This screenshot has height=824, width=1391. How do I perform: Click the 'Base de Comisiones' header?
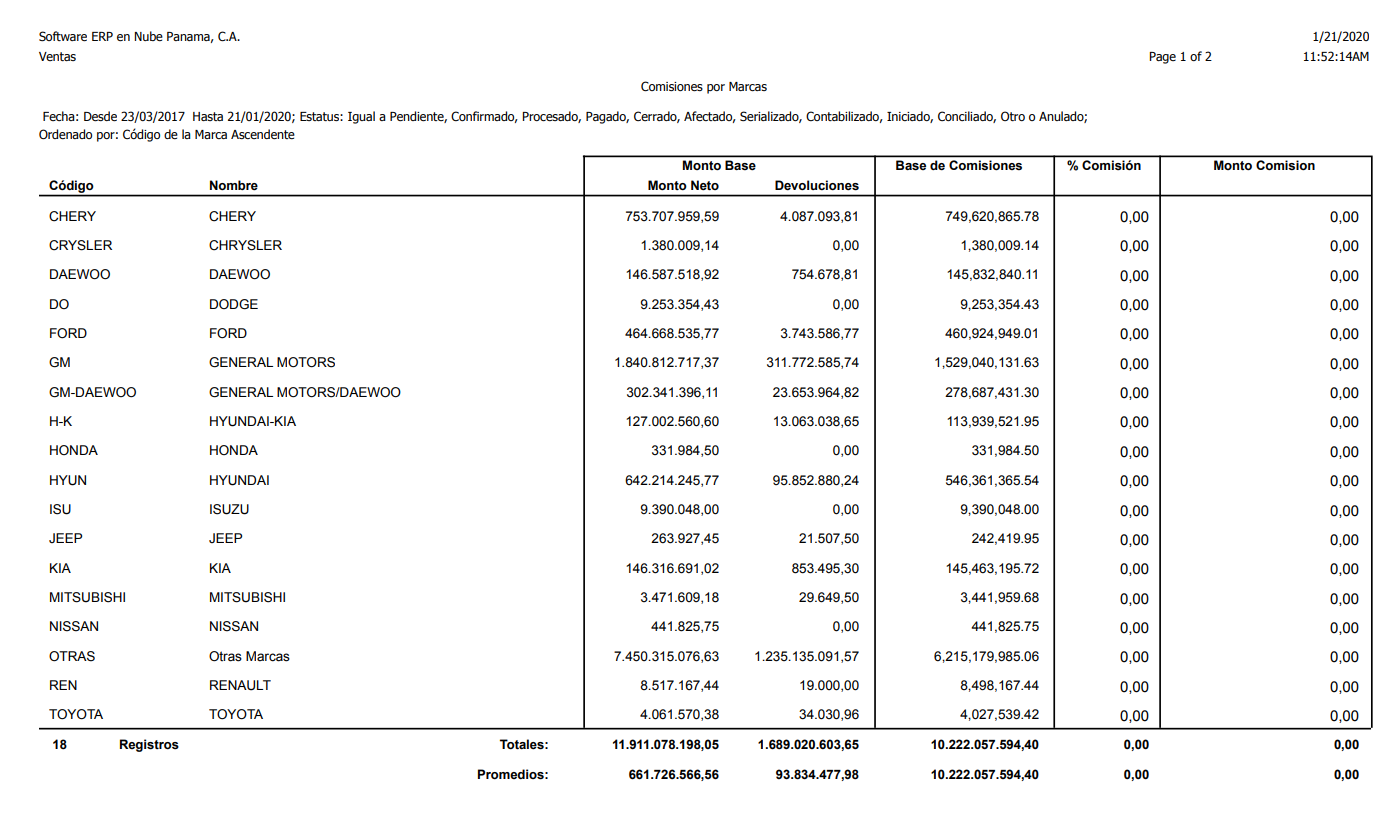click(959, 166)
